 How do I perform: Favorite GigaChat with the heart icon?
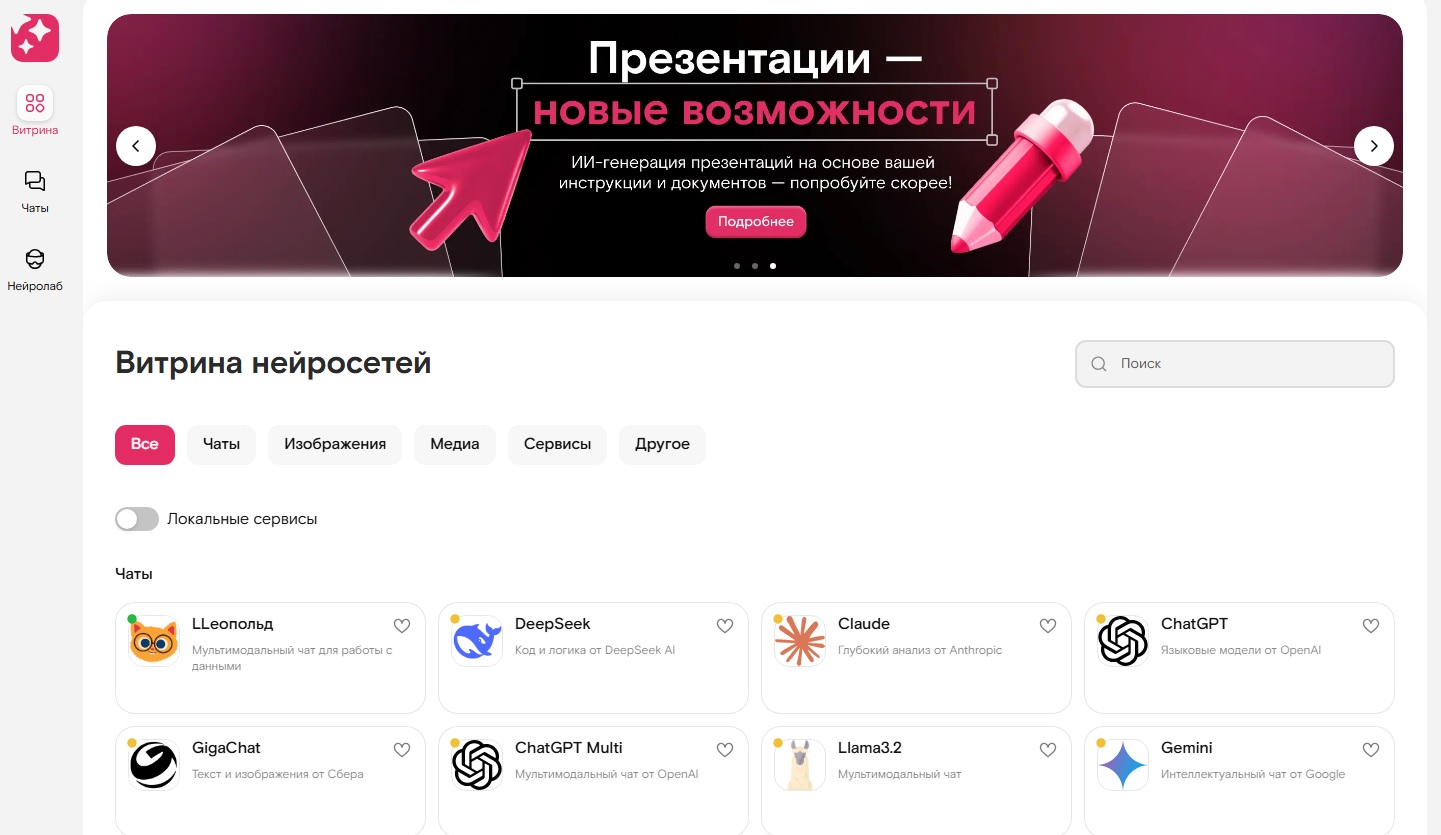click(x=402, y=750)
